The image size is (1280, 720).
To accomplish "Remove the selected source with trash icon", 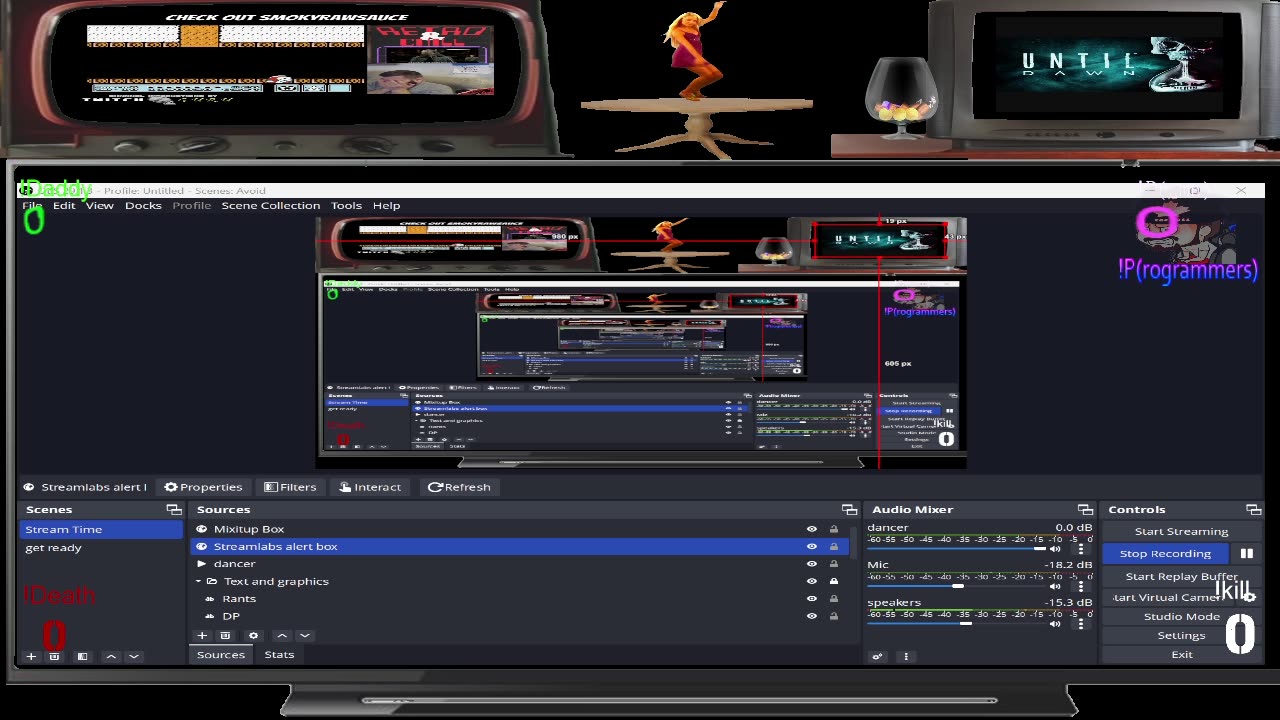I will click(225, 635).
